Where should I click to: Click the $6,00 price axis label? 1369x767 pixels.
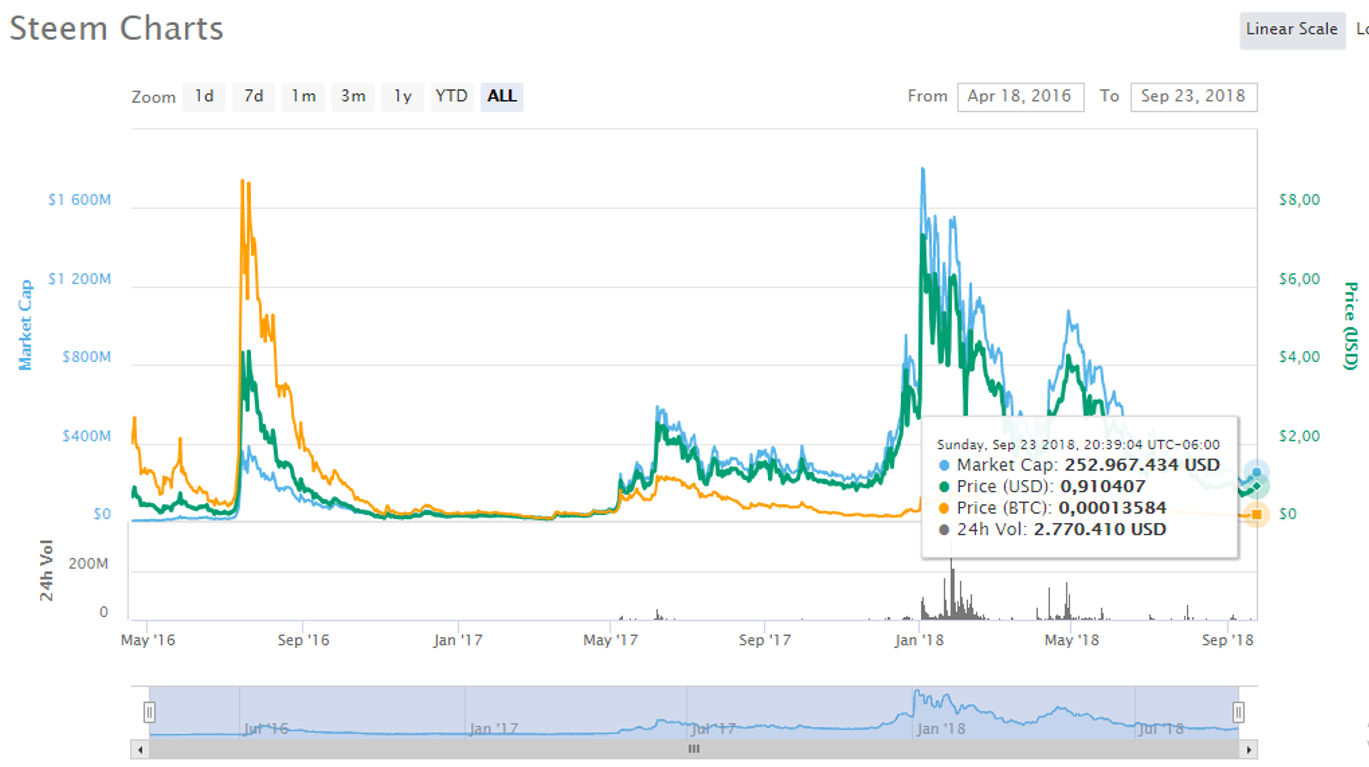pos(1299,279)
